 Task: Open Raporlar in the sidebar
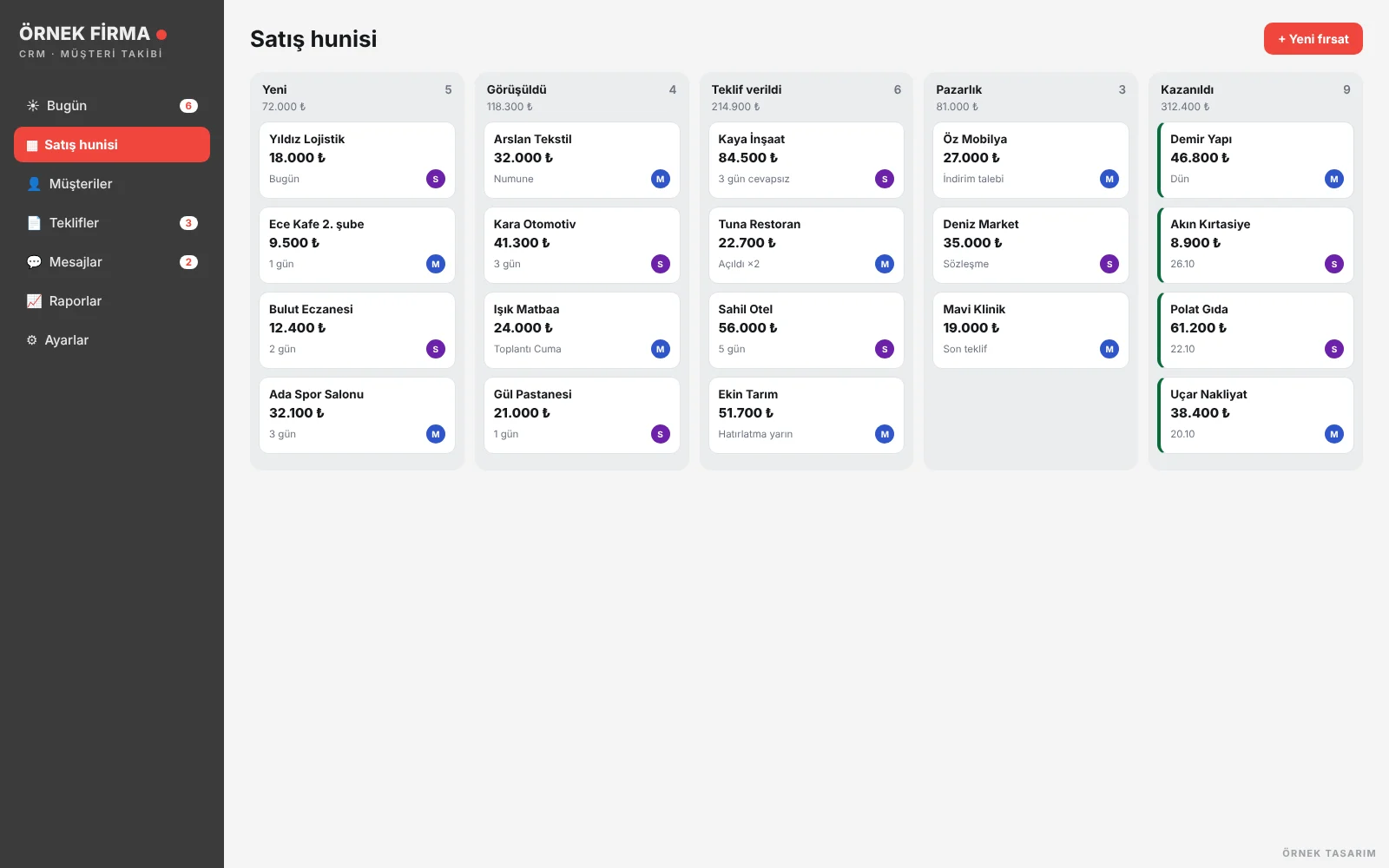pos(112,301)
